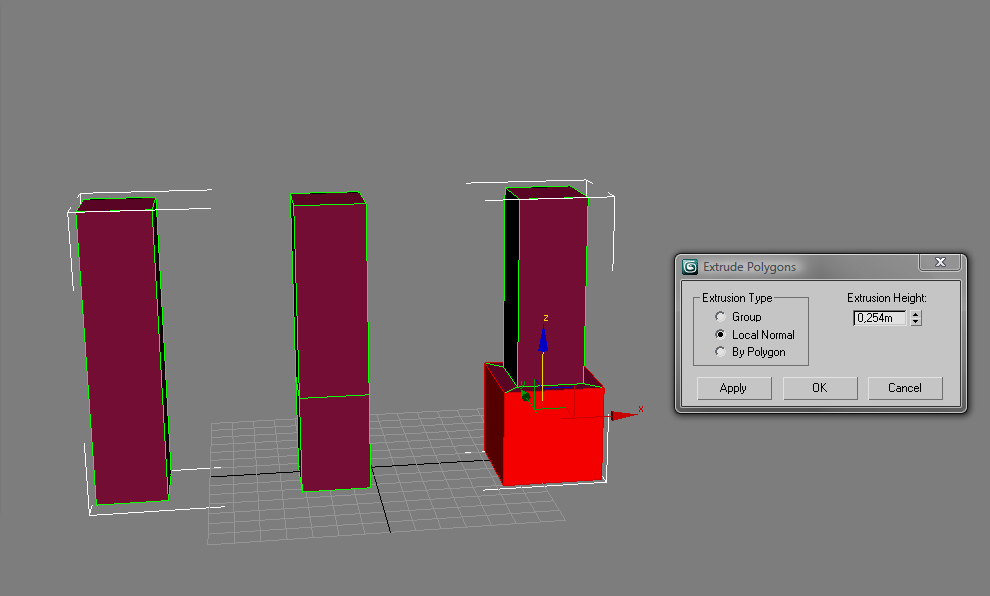Select the middle pillar's upper segment
The height and width of the screenshot is (596, 990).
coord(330,300)
